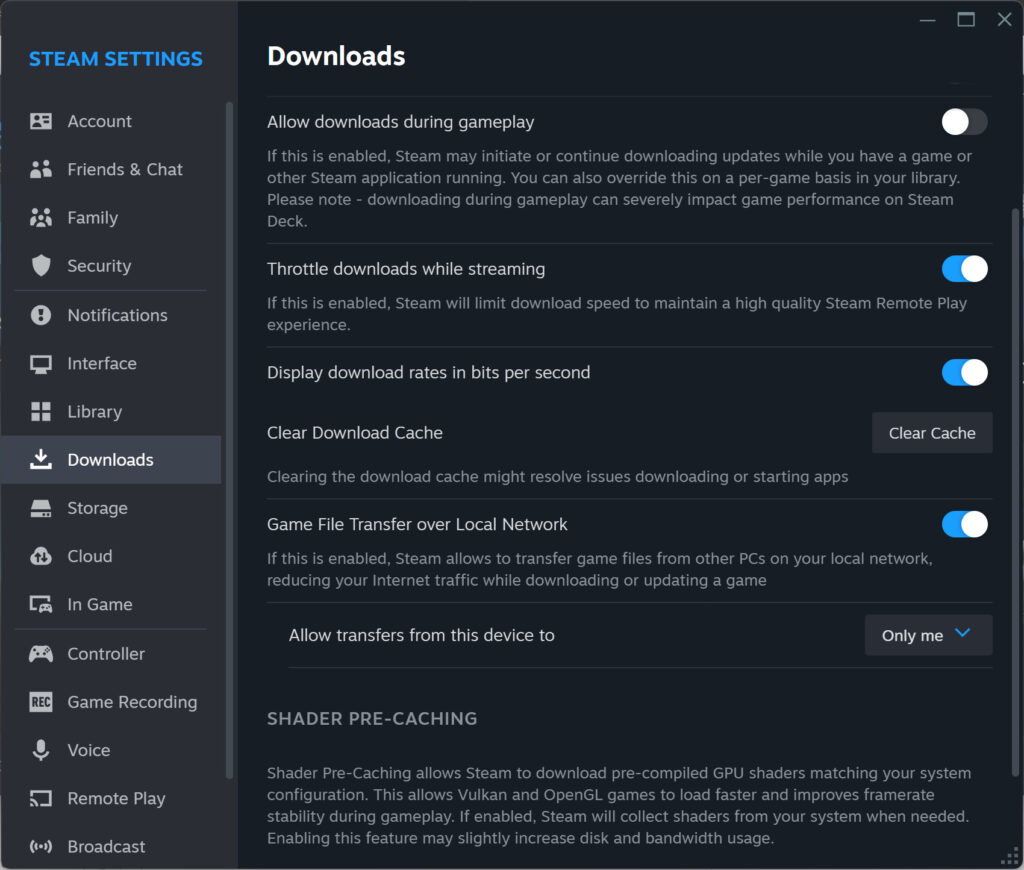Select the Game Recording REC icon
The width and height of the screenshot is (1024, 870).
click(41, 702)
